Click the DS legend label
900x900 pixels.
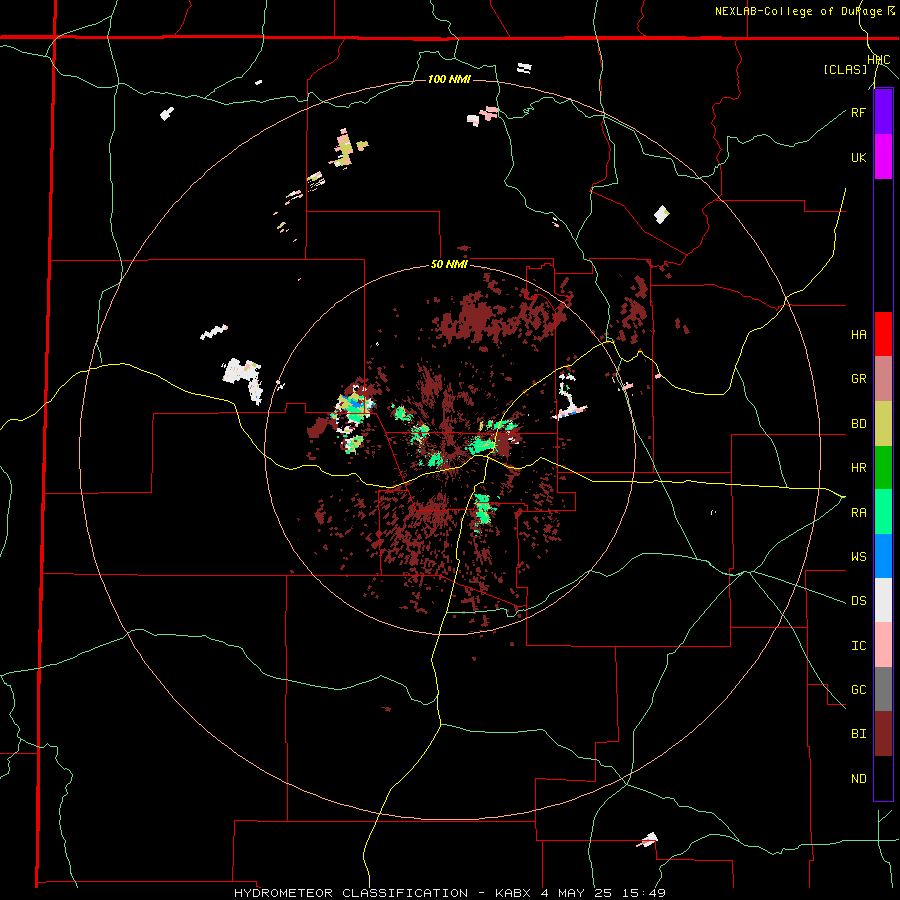tap(858, 600)
